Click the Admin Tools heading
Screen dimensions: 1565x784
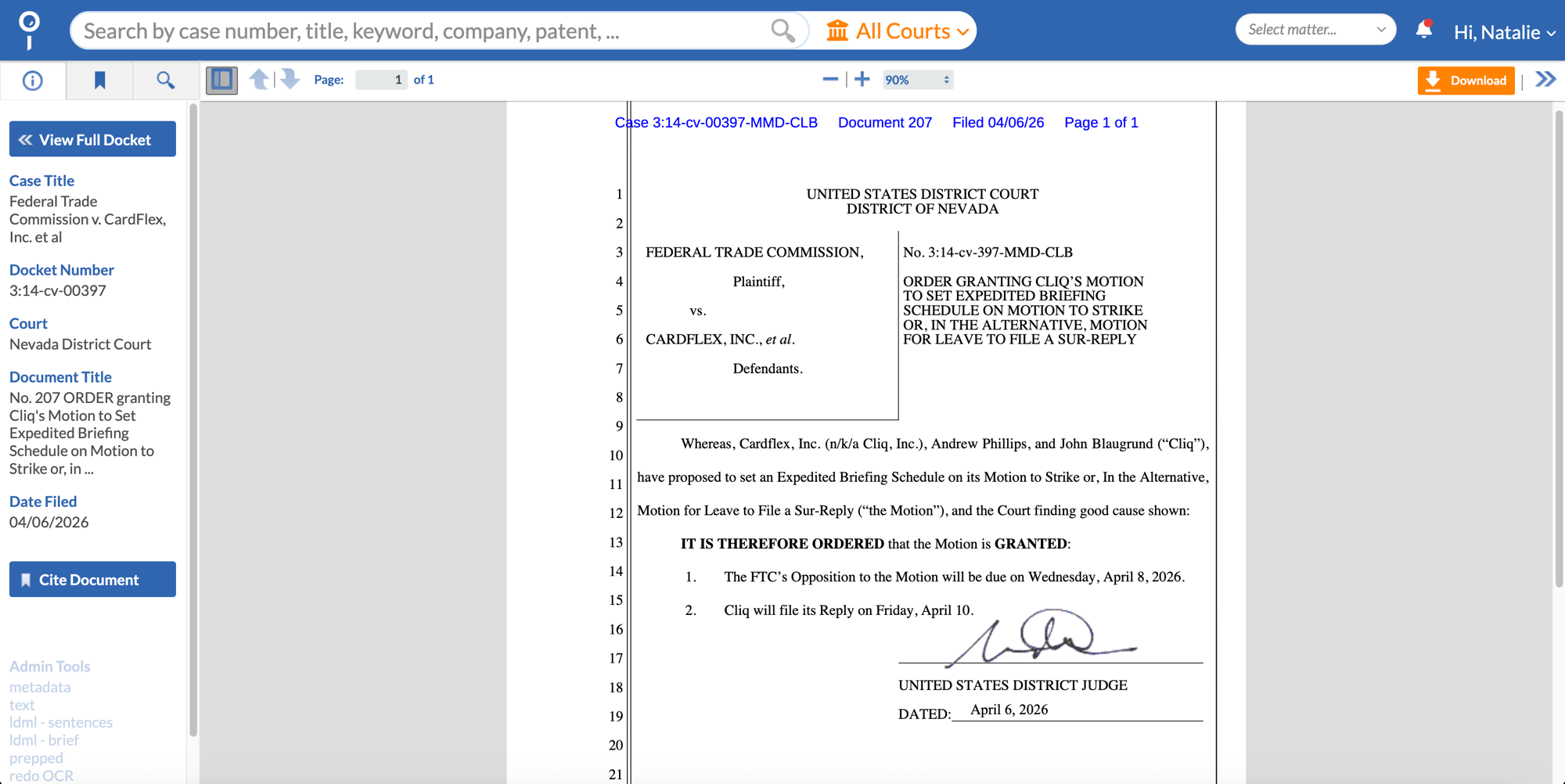pos(49,667)
